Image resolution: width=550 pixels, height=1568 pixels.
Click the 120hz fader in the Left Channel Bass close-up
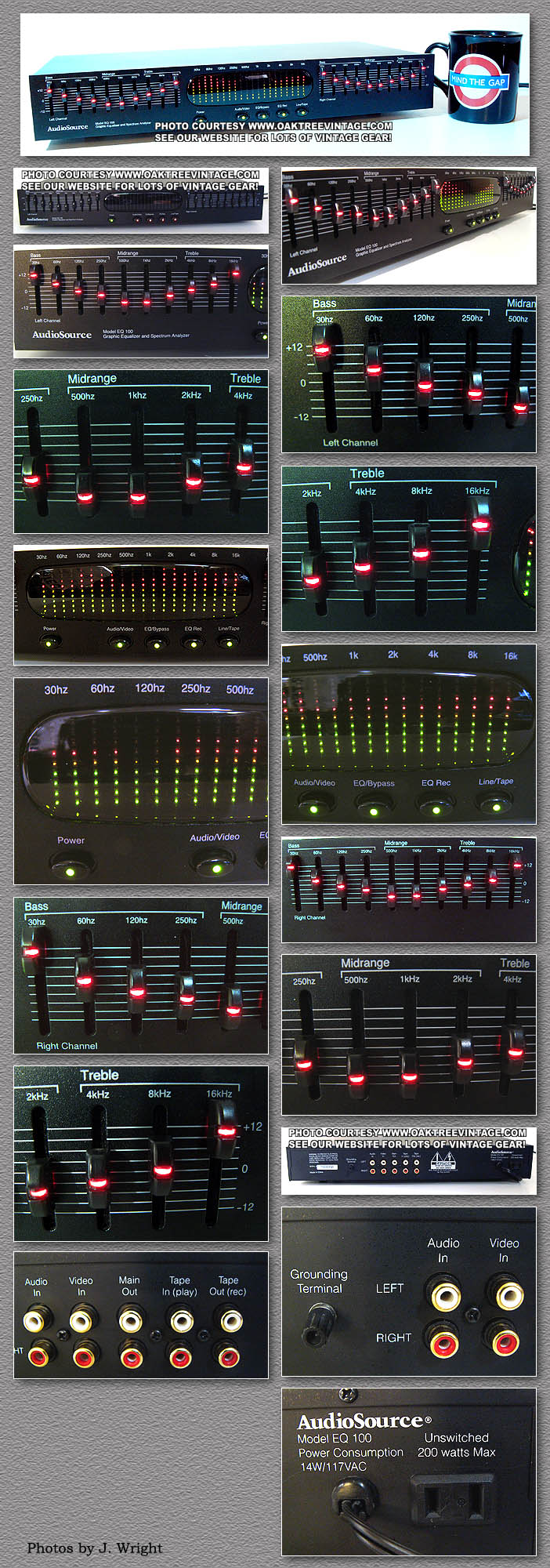pos(424,384)
